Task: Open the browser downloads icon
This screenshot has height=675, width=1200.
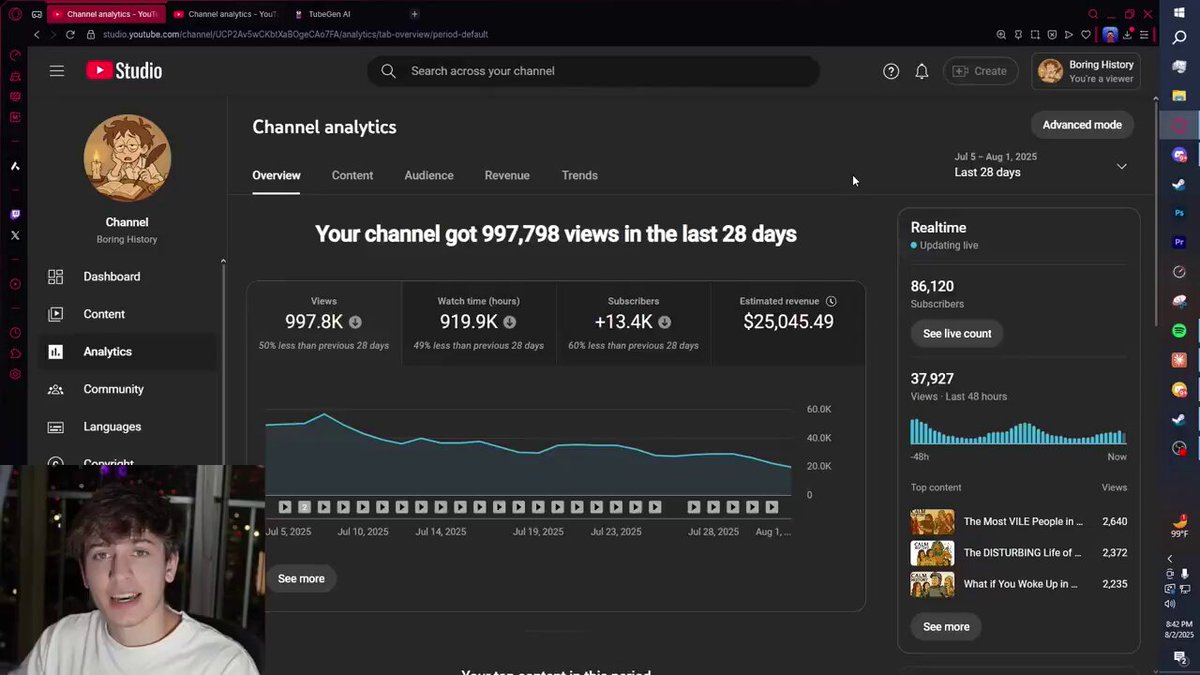Action: click(1128, 34)
